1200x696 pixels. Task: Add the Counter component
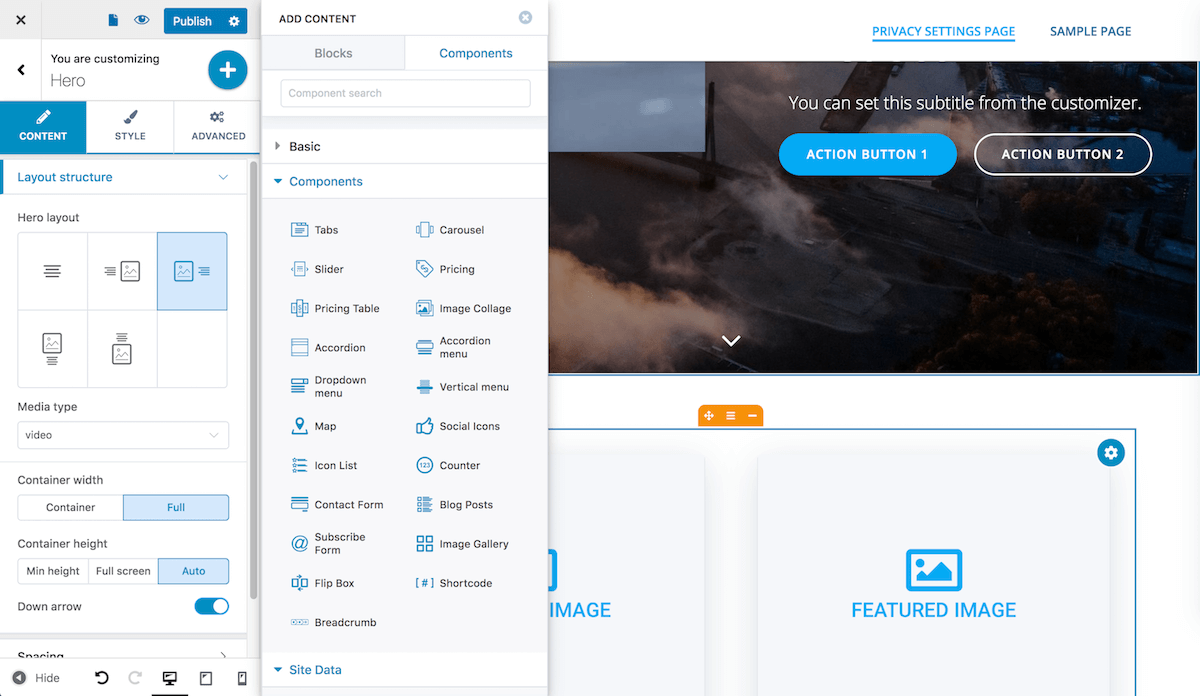[447, 465]
